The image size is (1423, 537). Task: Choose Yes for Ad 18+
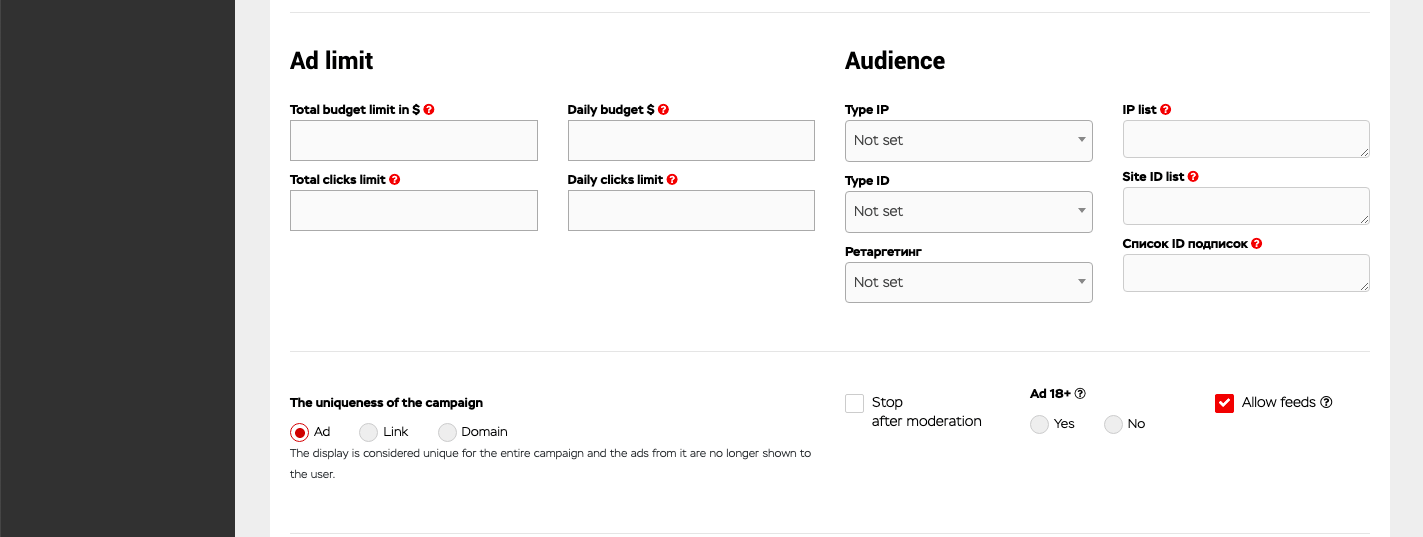[x=1039, y=424]
